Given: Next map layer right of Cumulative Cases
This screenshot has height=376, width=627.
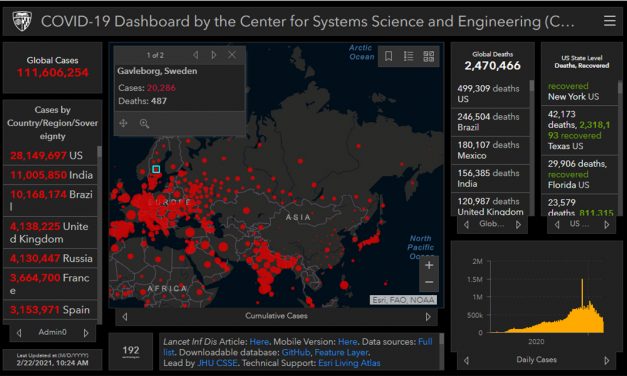Looking at the screenshot, I should click(x=428, y=316).
